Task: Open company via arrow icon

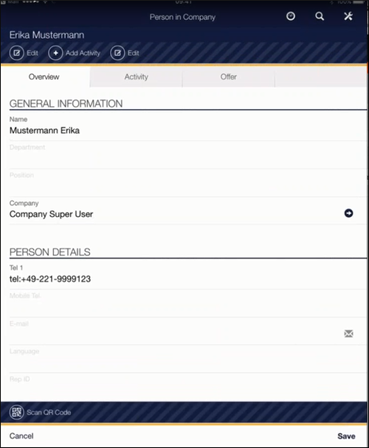Action: [x=349, y=213]
